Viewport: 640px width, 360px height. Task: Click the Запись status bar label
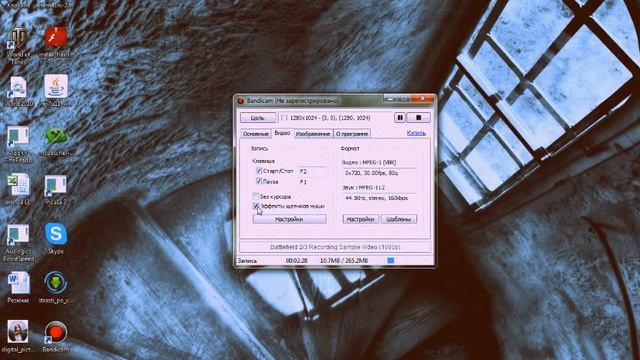coord(247,260)
